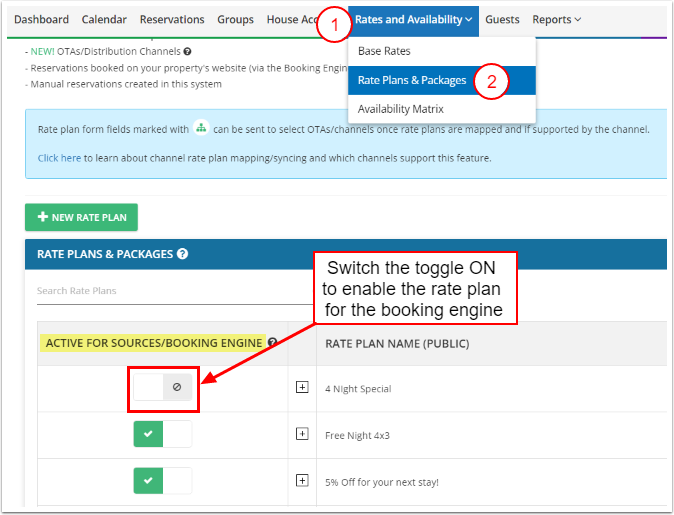
Task: Click help icon beside OTAs/Distribution Channels
Action: [x=187, y=51]
